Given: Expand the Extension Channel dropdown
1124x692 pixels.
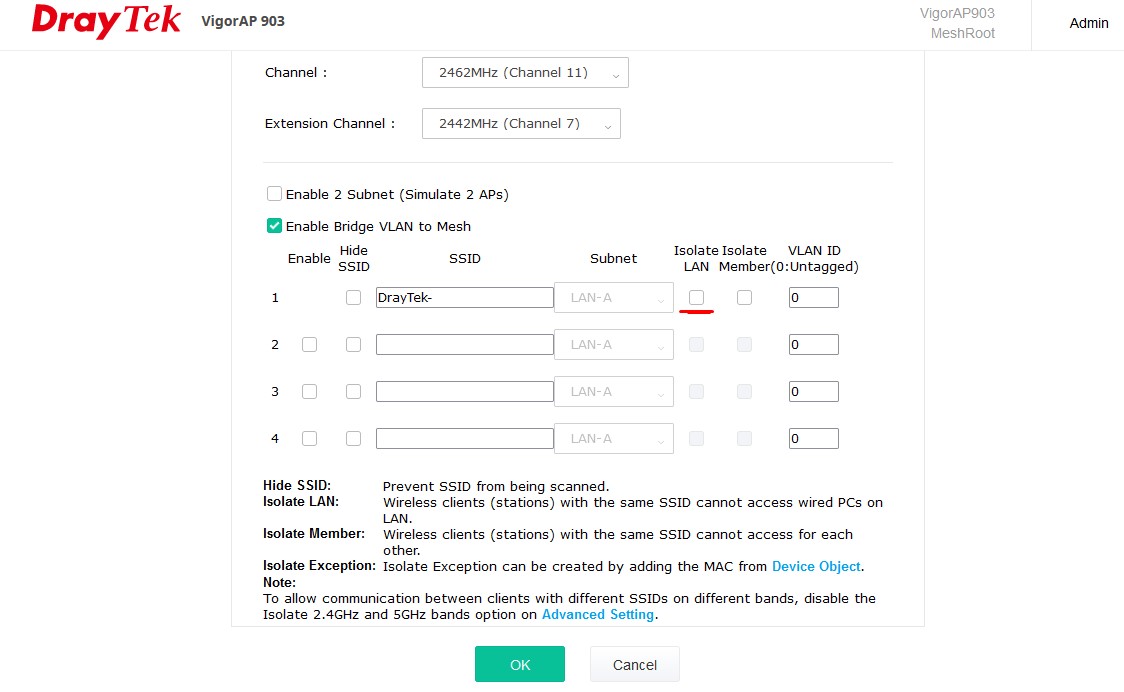Looking at the screenshot, I should (521, 124).
